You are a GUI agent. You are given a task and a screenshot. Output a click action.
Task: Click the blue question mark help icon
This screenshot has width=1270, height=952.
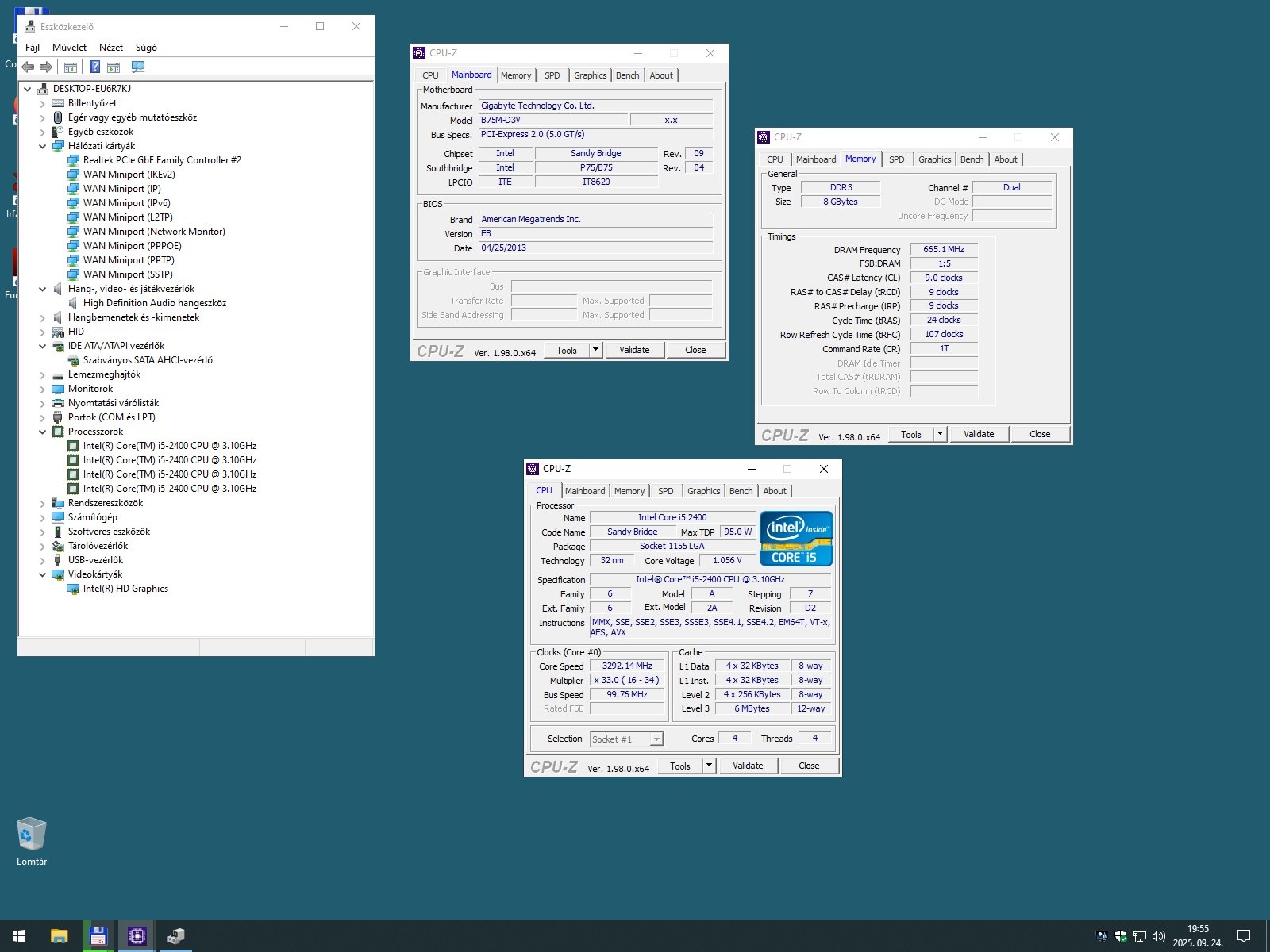pos(94,67)
